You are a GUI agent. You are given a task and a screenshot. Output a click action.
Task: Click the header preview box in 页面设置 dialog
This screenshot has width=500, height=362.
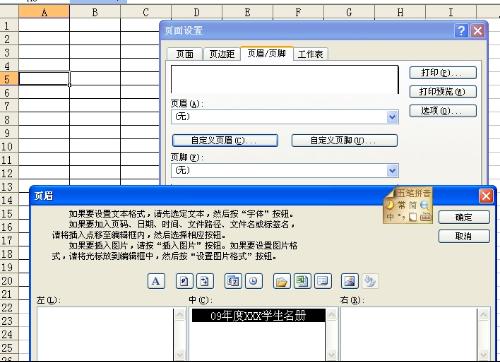285,79
